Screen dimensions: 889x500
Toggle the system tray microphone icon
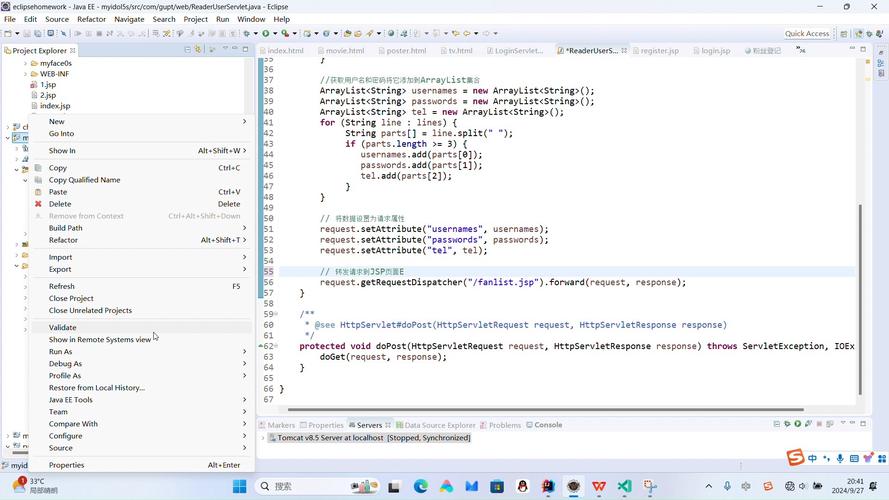coord(727,486)
